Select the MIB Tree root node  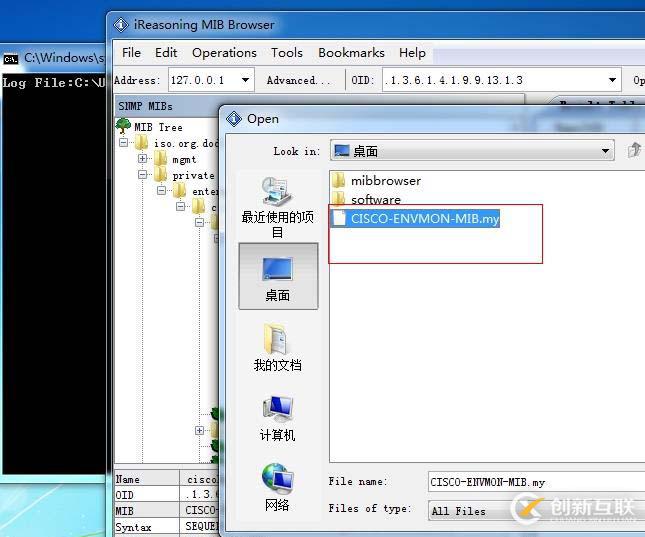(x=158, y=127)
